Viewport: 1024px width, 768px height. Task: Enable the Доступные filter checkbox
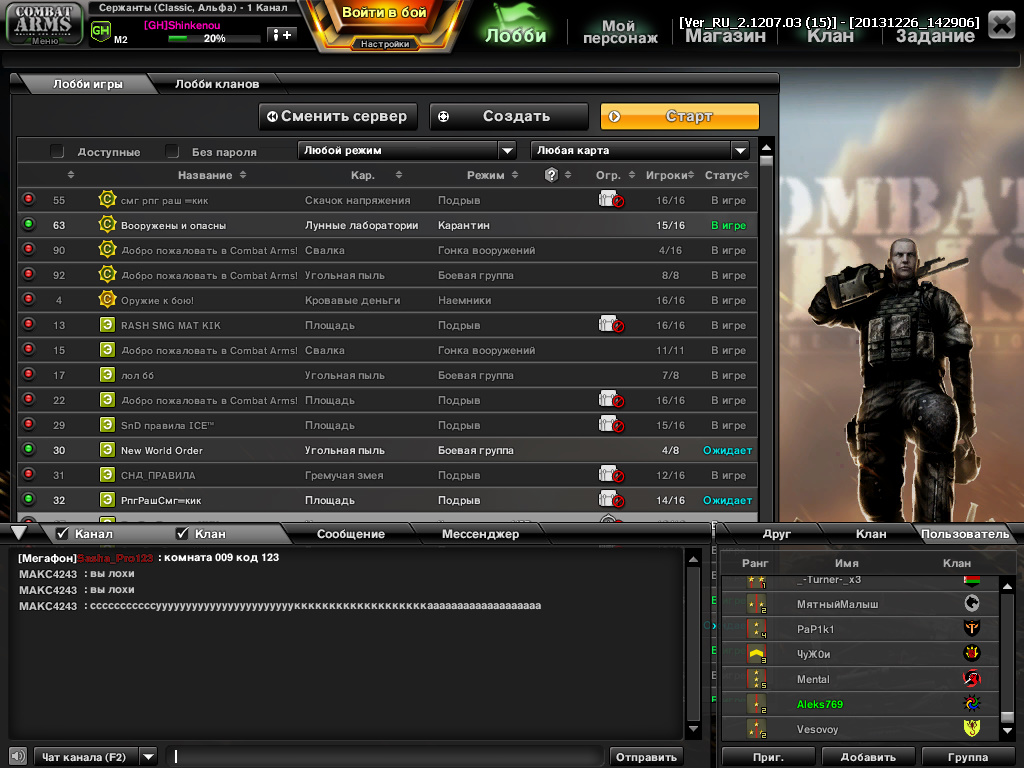[57, 152]
